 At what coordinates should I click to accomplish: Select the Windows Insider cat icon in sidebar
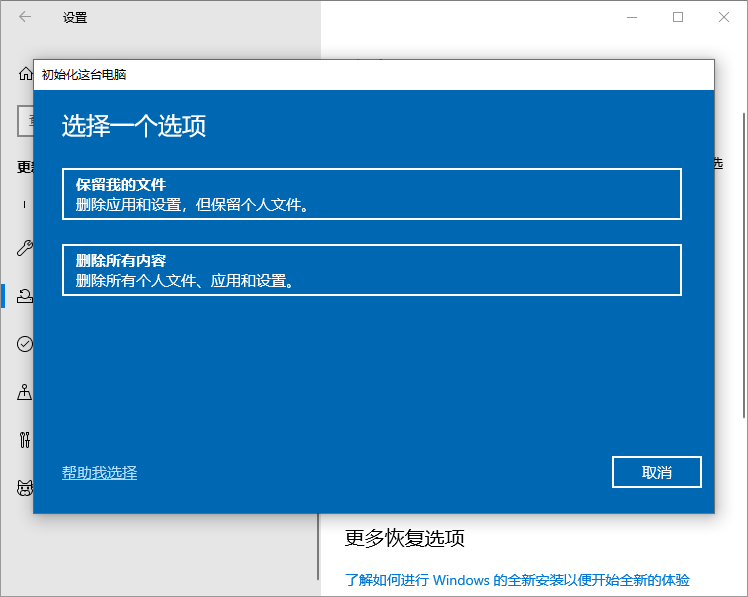(x=25, y=488)
